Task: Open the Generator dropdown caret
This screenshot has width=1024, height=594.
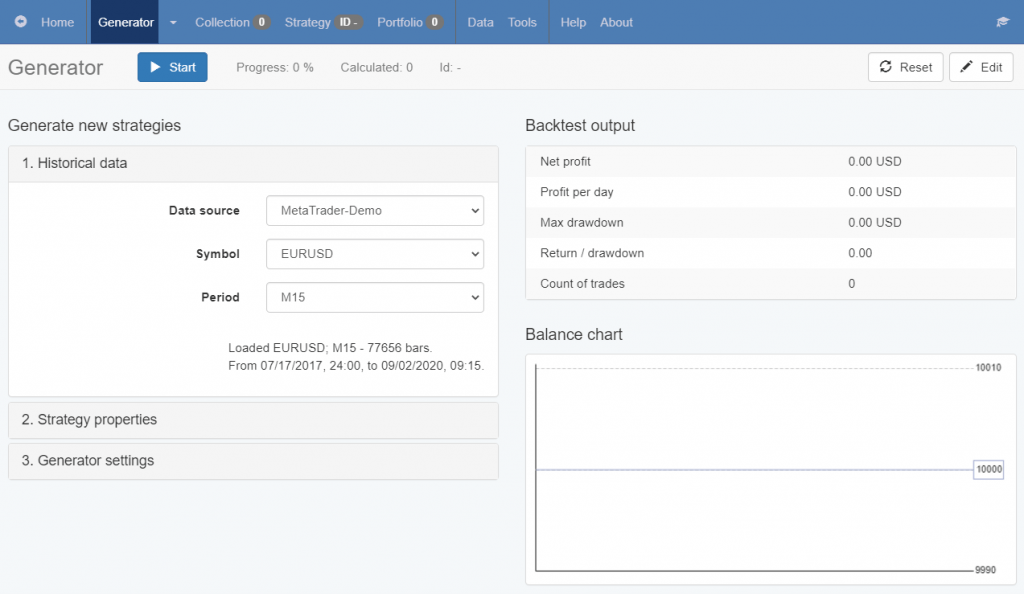Action: coord(173,22)
